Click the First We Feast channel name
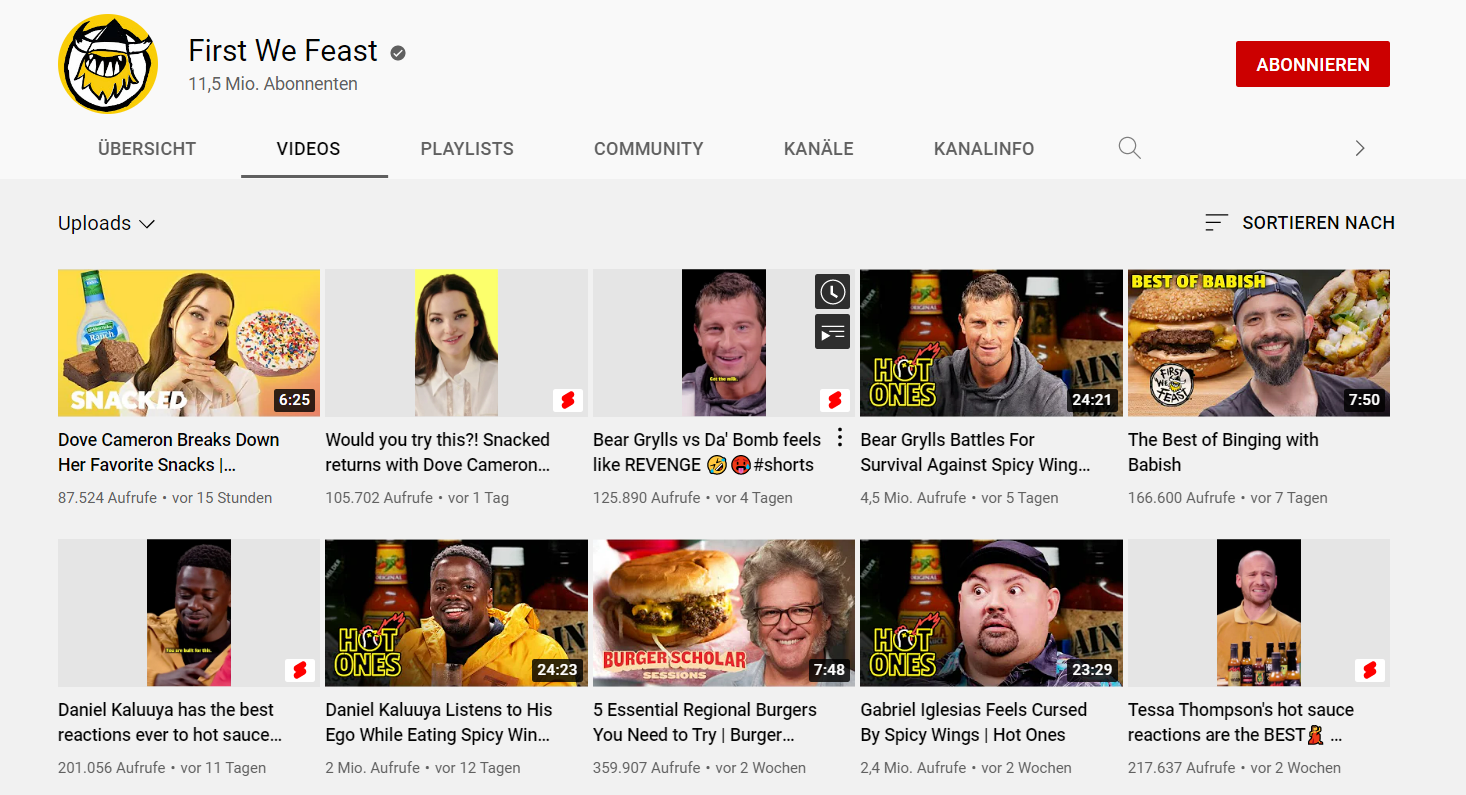Viewport: 1466px width, 795px height. [x=283, y=51]
